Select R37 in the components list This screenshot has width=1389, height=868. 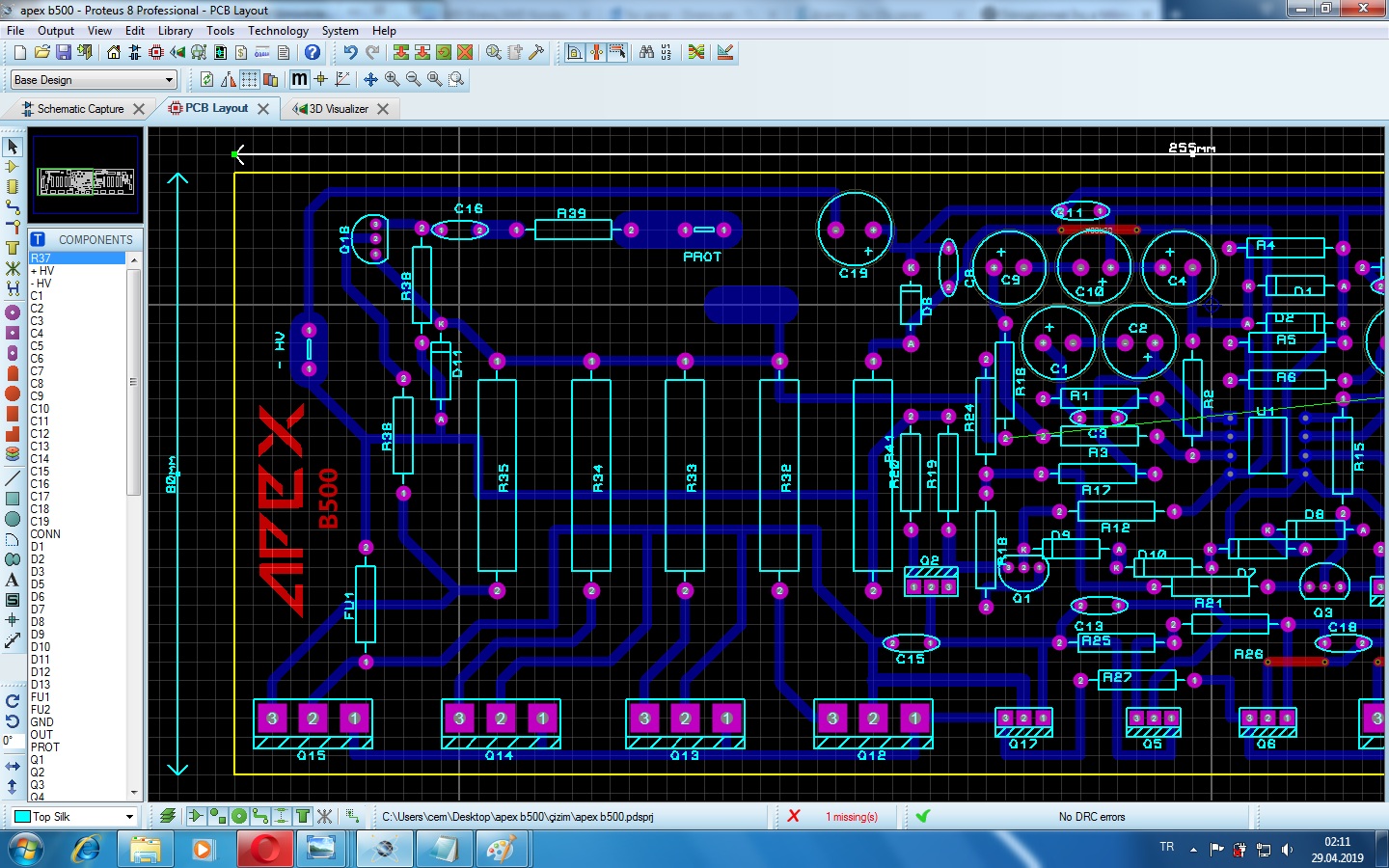tap(77, 258)
